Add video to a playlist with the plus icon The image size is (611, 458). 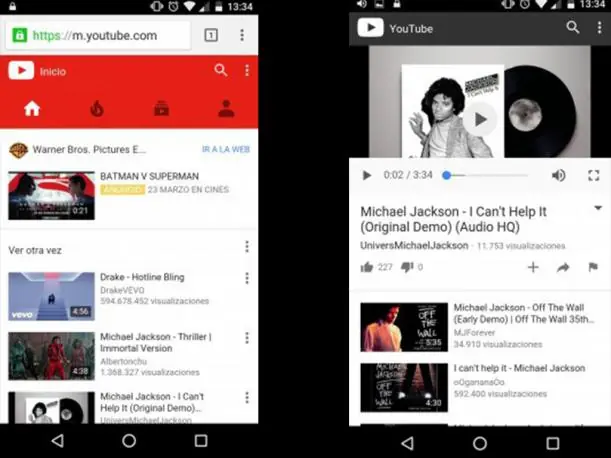(533, 267)
